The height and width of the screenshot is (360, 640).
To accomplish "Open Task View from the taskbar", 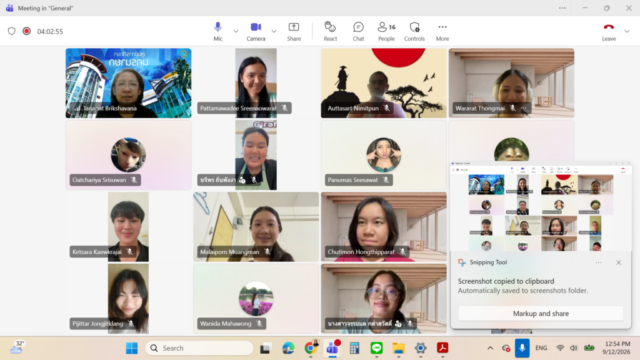I will click(x=266, y=348).
